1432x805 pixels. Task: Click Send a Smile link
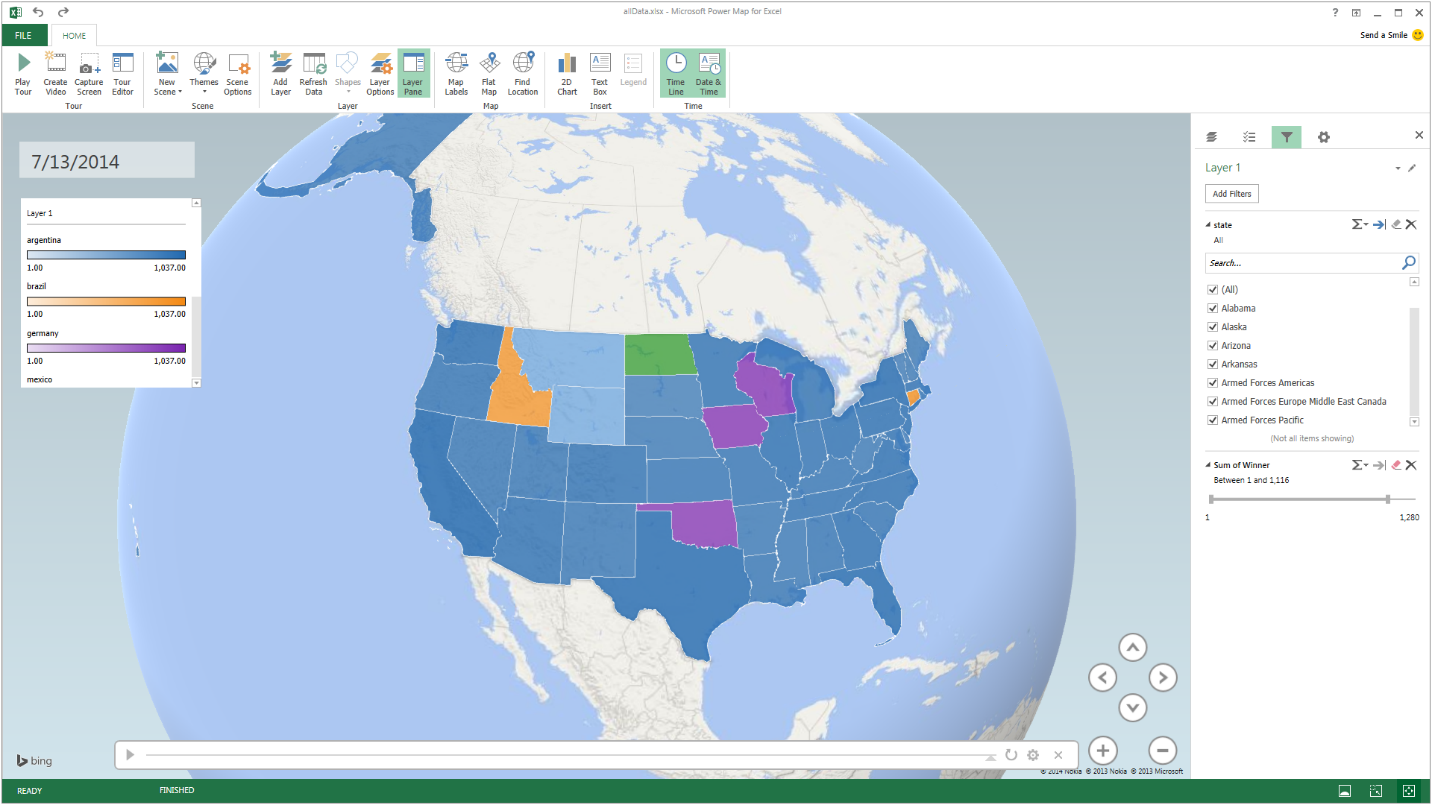[1385, 35]
